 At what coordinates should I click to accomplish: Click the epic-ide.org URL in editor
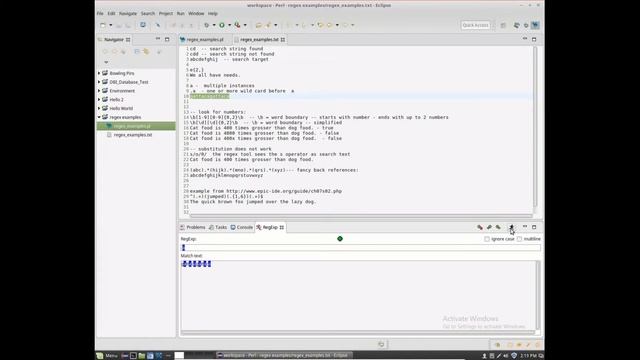pos(284,191)
